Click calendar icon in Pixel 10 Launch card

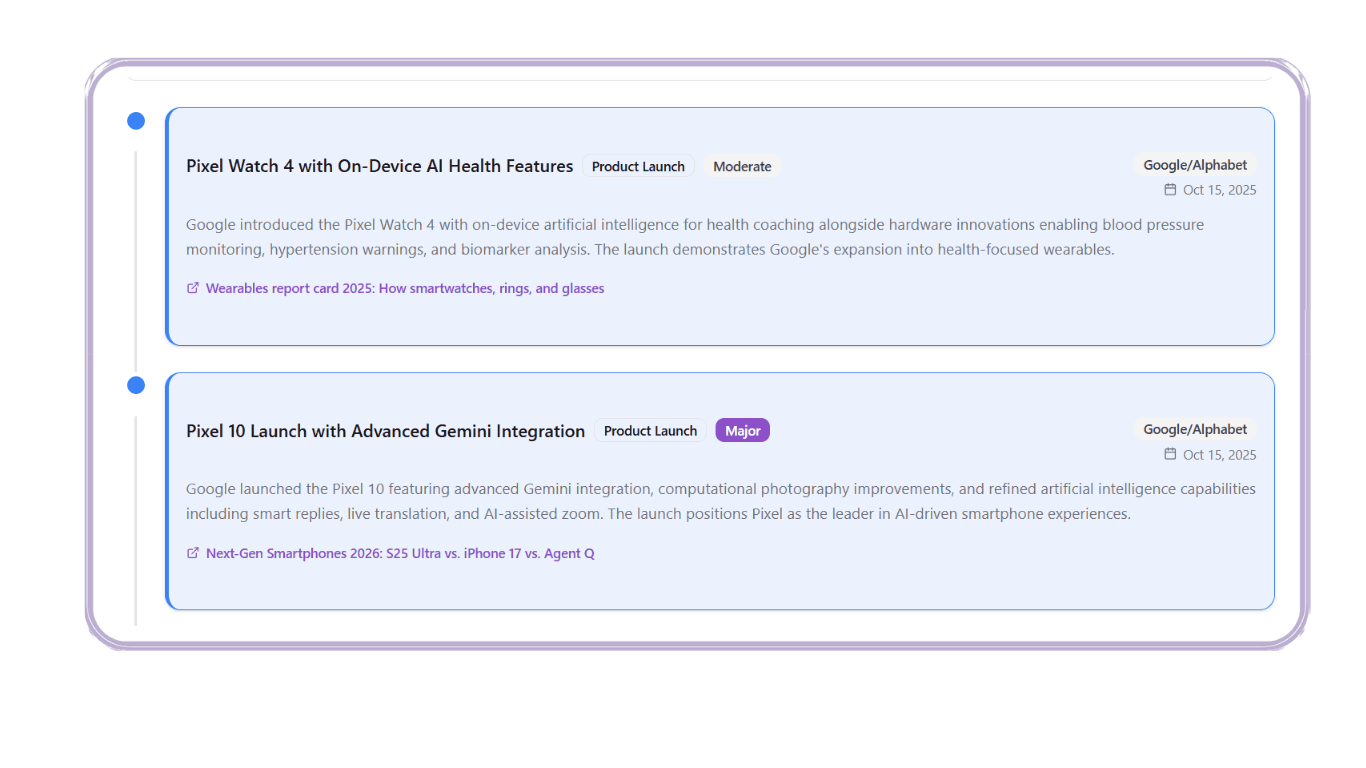pyautogui.click(x=1170, y=454)
